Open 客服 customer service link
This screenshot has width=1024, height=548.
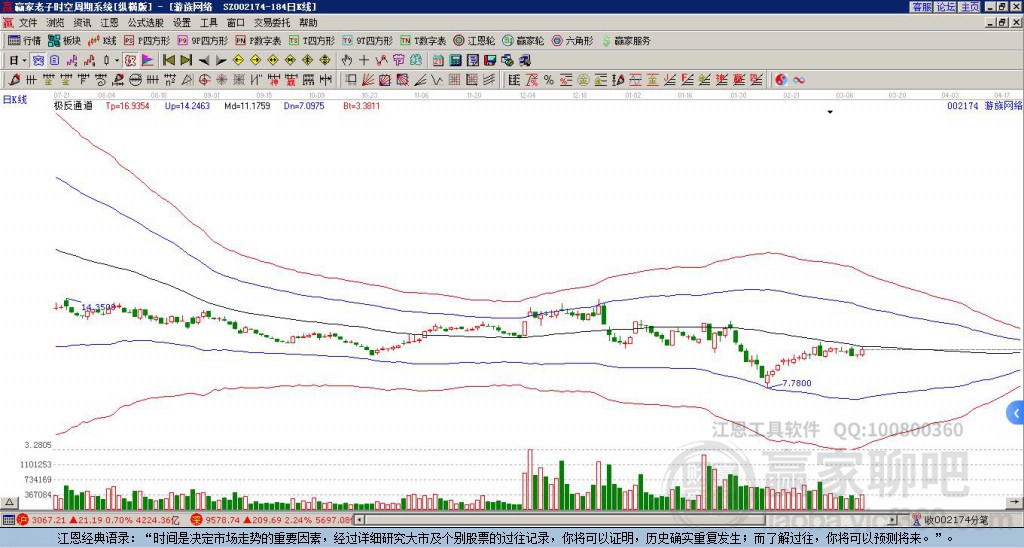click(x=921, y=7)
